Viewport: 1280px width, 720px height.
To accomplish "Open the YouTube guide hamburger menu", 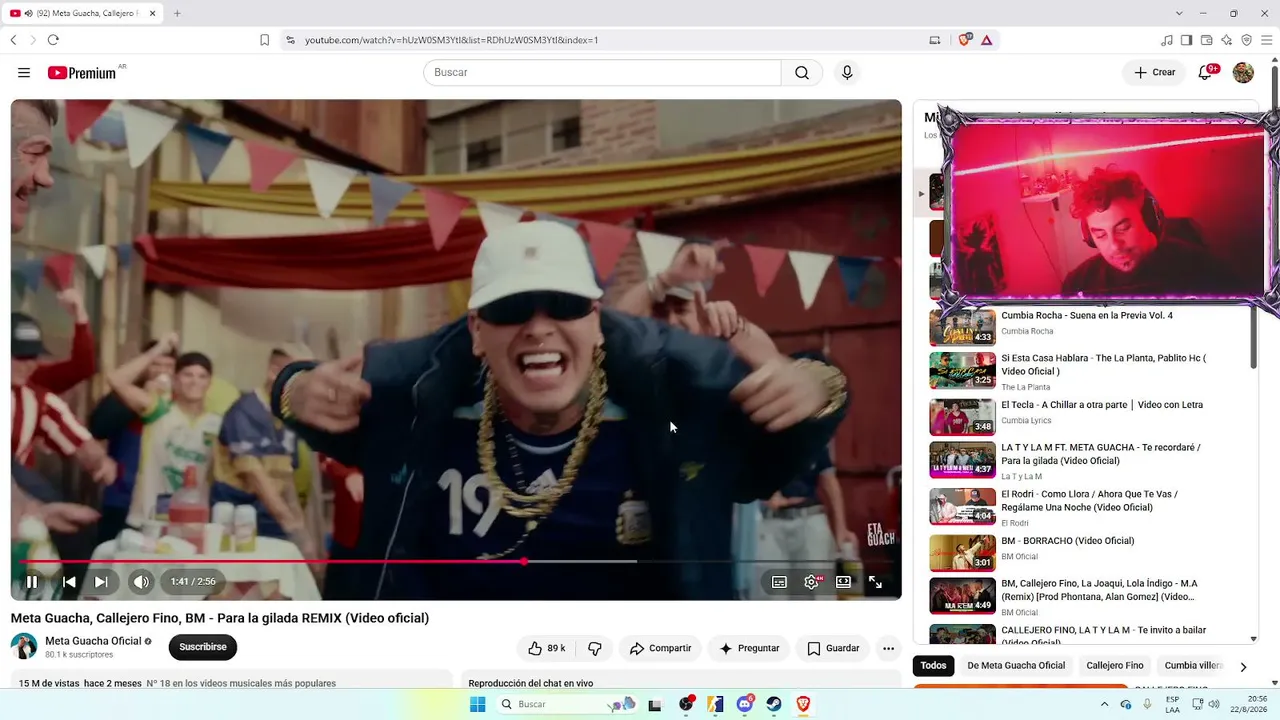I will click(24, 73).
